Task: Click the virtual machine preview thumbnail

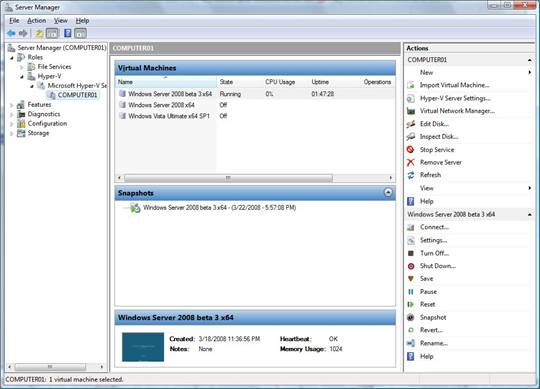Action: pos(143,347)
